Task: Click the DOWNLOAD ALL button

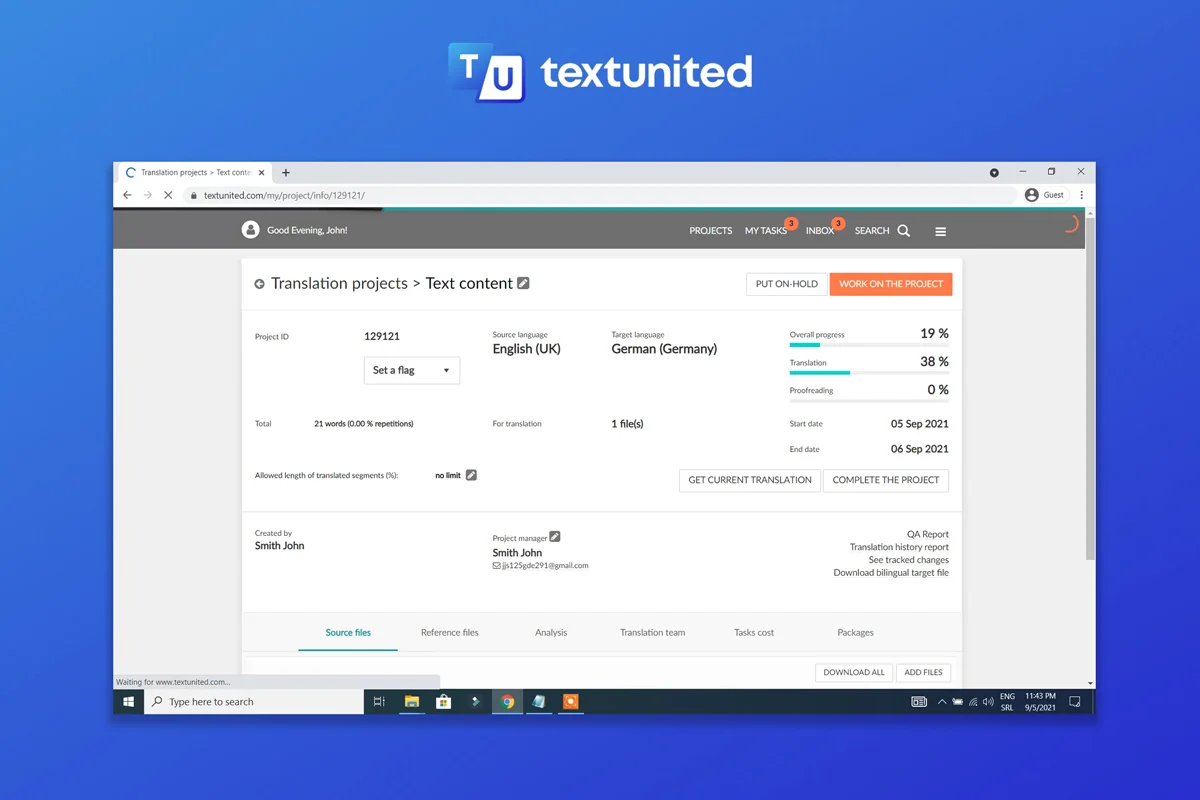Action: click(854, 672)
